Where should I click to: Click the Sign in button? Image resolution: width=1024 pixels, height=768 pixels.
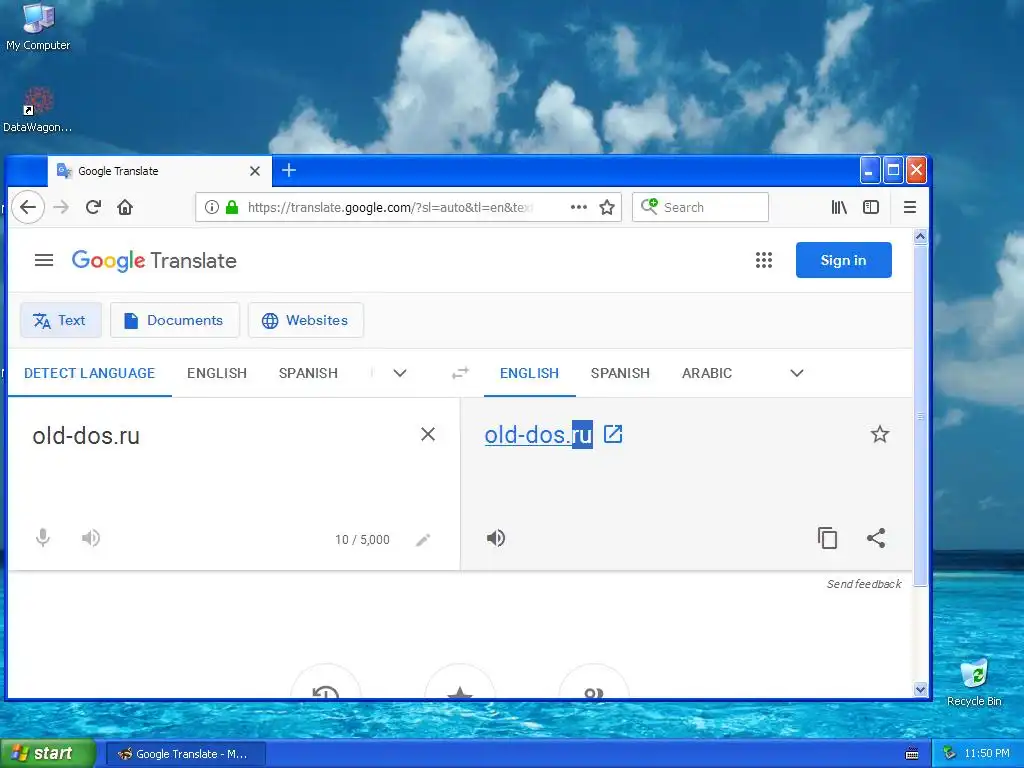pyautogui.click(x=843, y=260)
